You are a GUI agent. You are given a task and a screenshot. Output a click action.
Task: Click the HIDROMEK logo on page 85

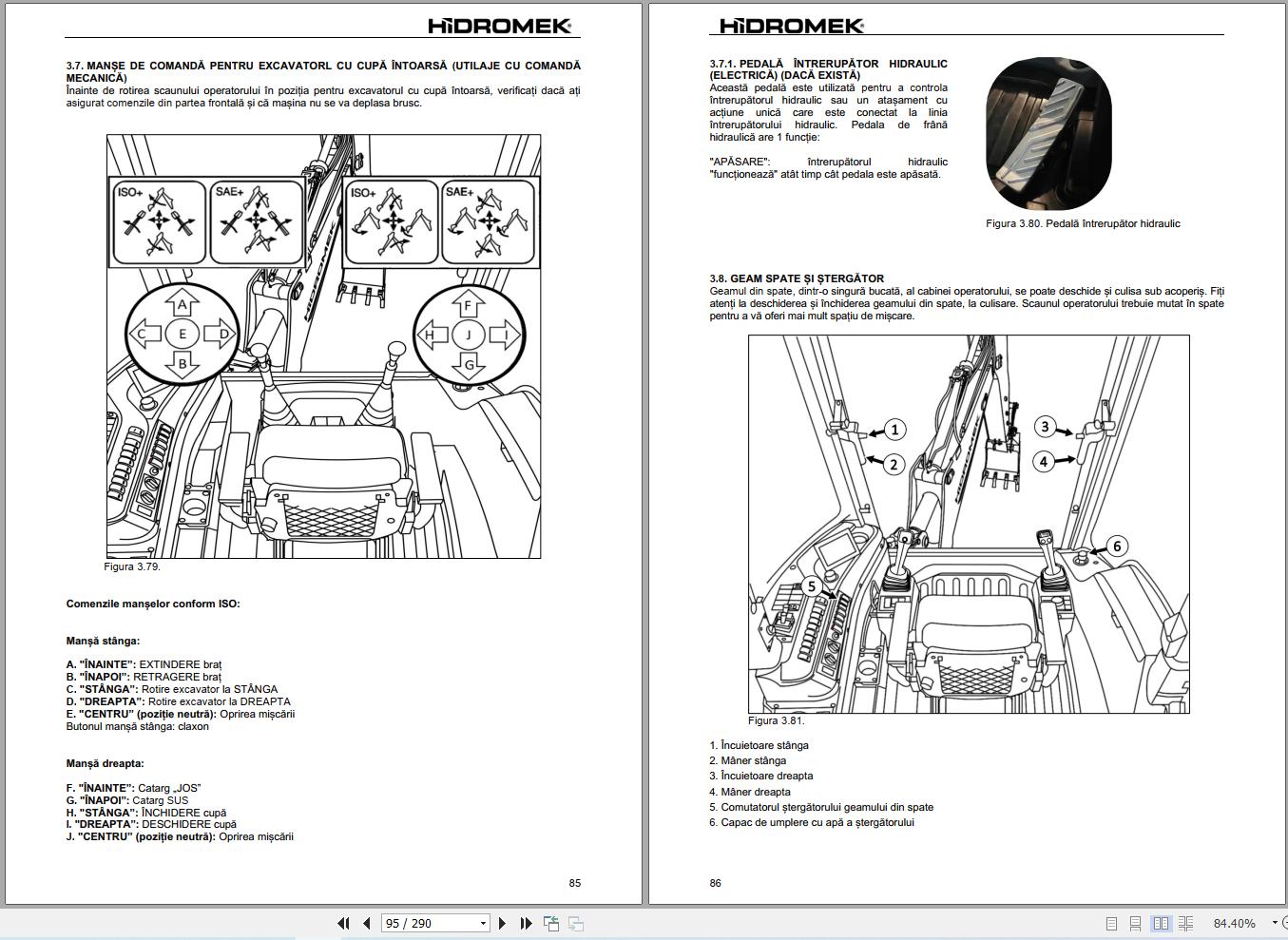click(500, 26)
